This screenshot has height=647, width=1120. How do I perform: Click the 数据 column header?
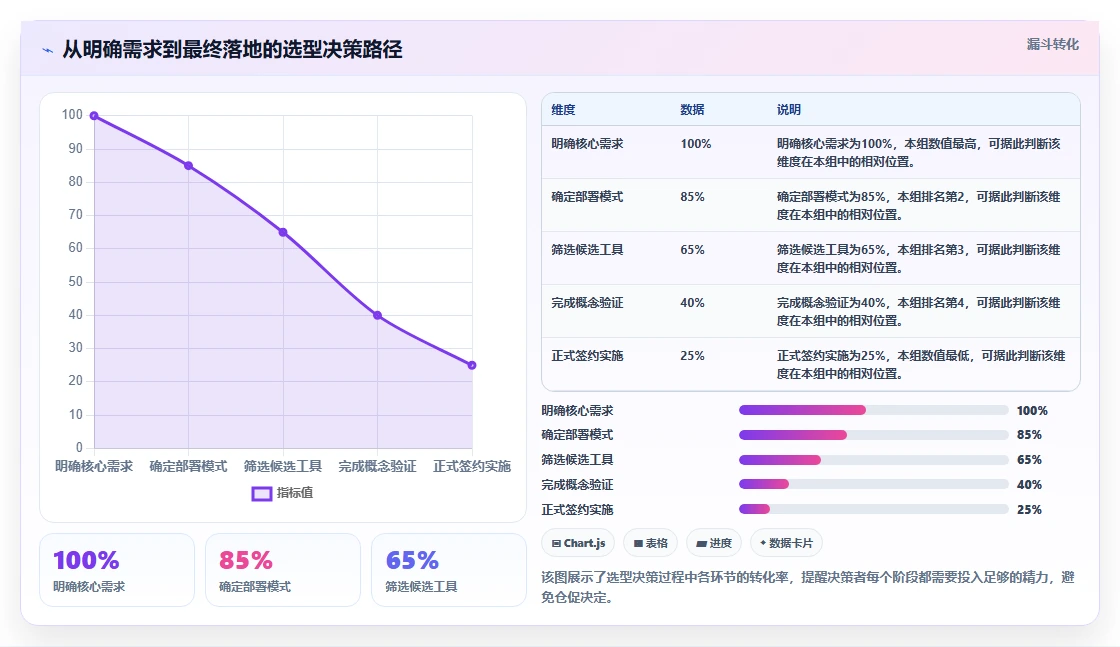pos(692,110)
